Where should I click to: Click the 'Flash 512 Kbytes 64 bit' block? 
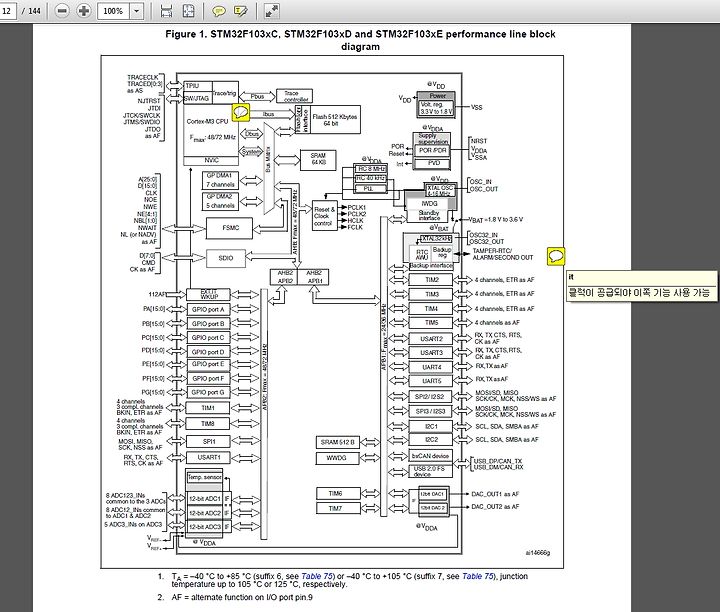point(335,120)
